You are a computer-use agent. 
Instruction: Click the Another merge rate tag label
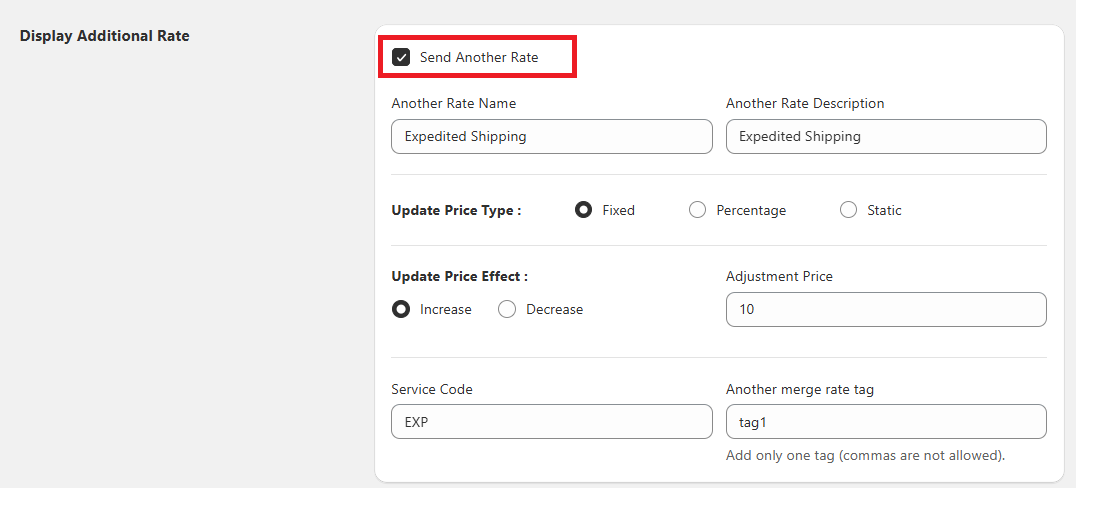(x=799, y=389)
